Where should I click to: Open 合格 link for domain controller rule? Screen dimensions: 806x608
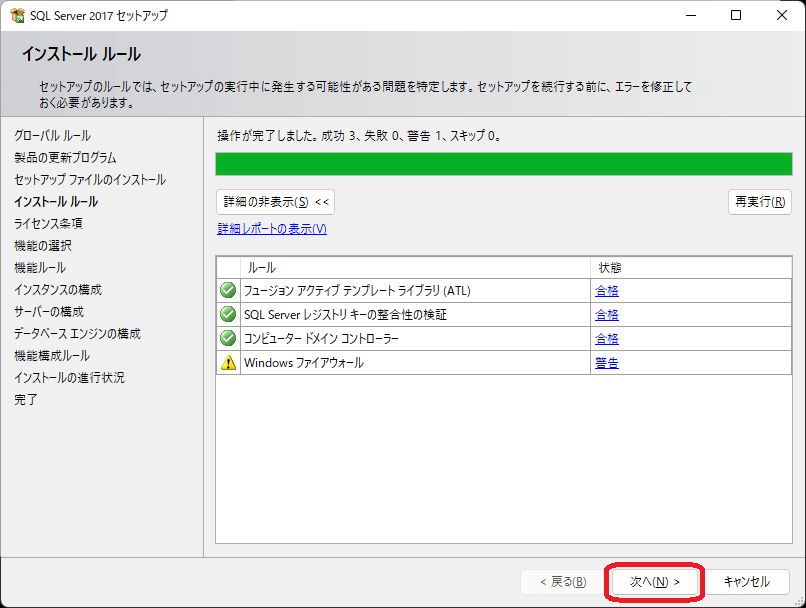pyautogui.click(x=607, y=339)
